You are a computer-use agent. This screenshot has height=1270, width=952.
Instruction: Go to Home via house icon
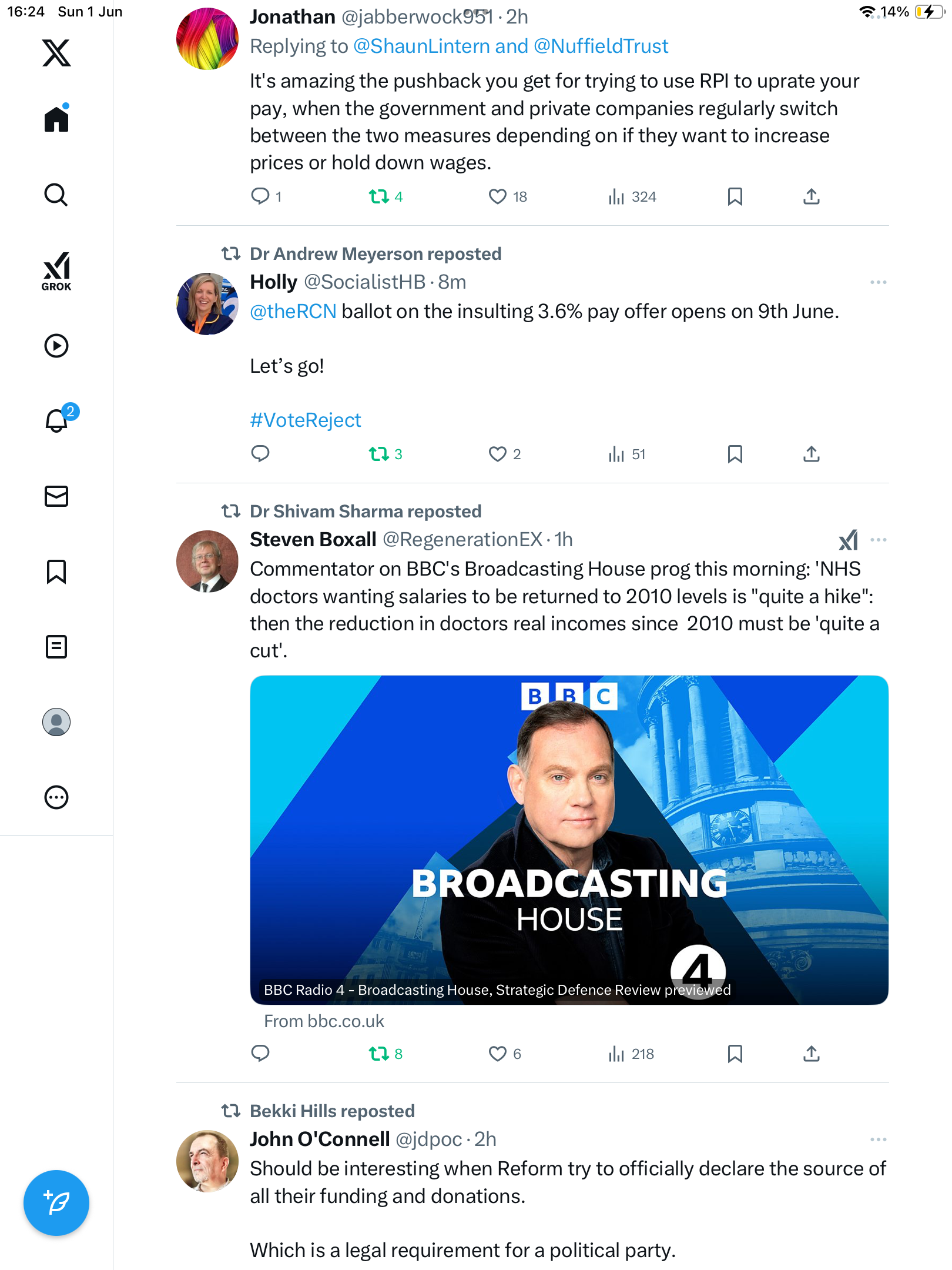(56, 118)
